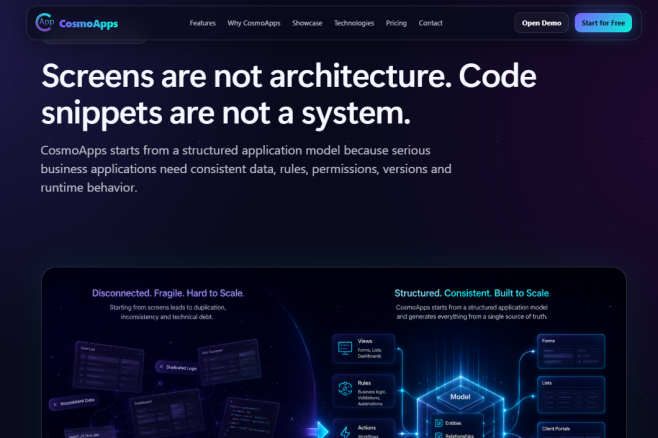
Task: Open the Pricing page link
Action: click(396, 23)
